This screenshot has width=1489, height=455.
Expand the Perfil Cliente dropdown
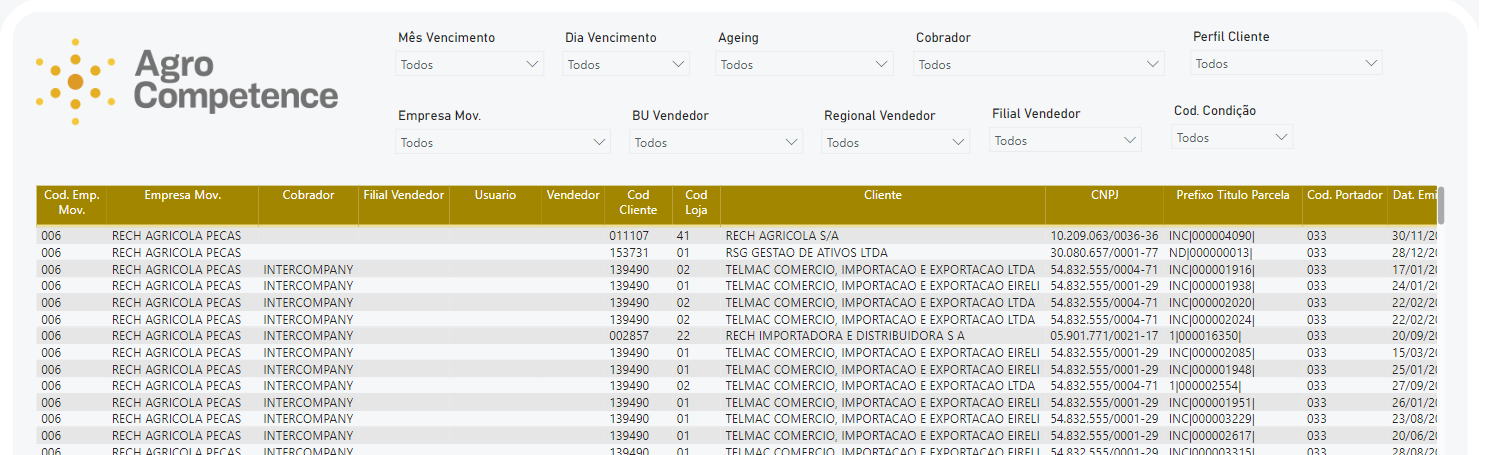[1287, 64]
